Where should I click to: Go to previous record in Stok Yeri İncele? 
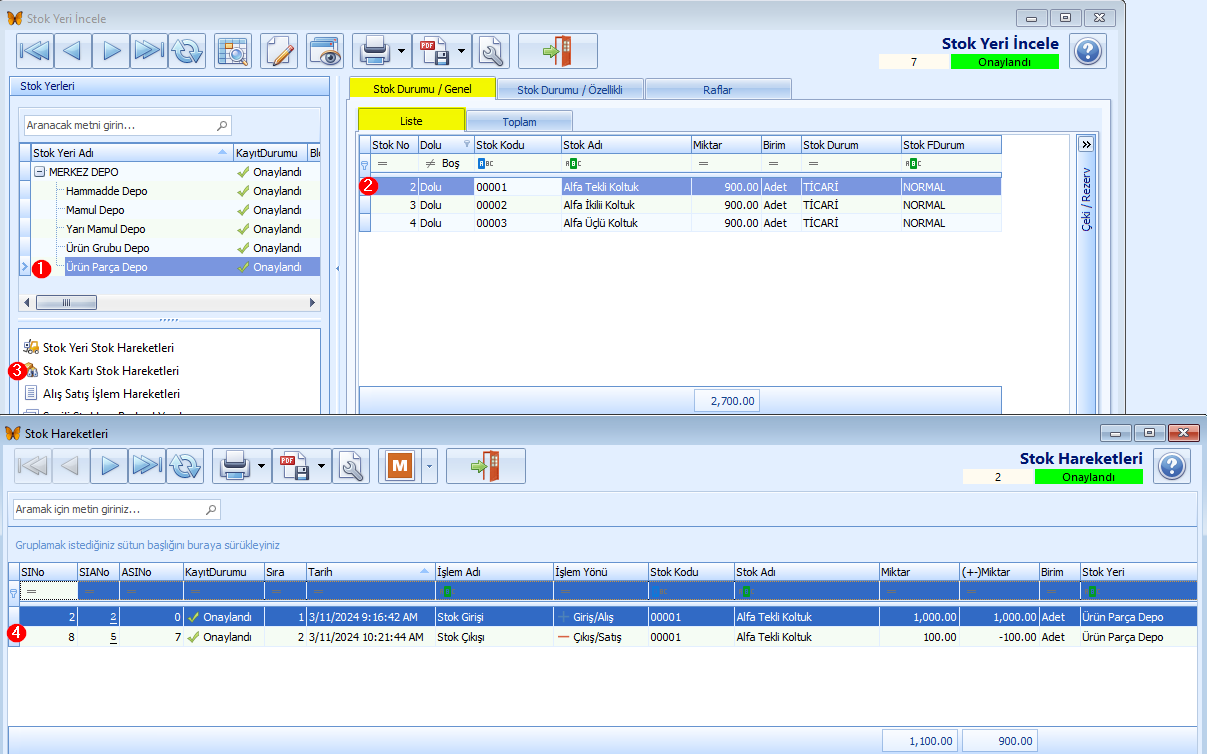point(73,50)
